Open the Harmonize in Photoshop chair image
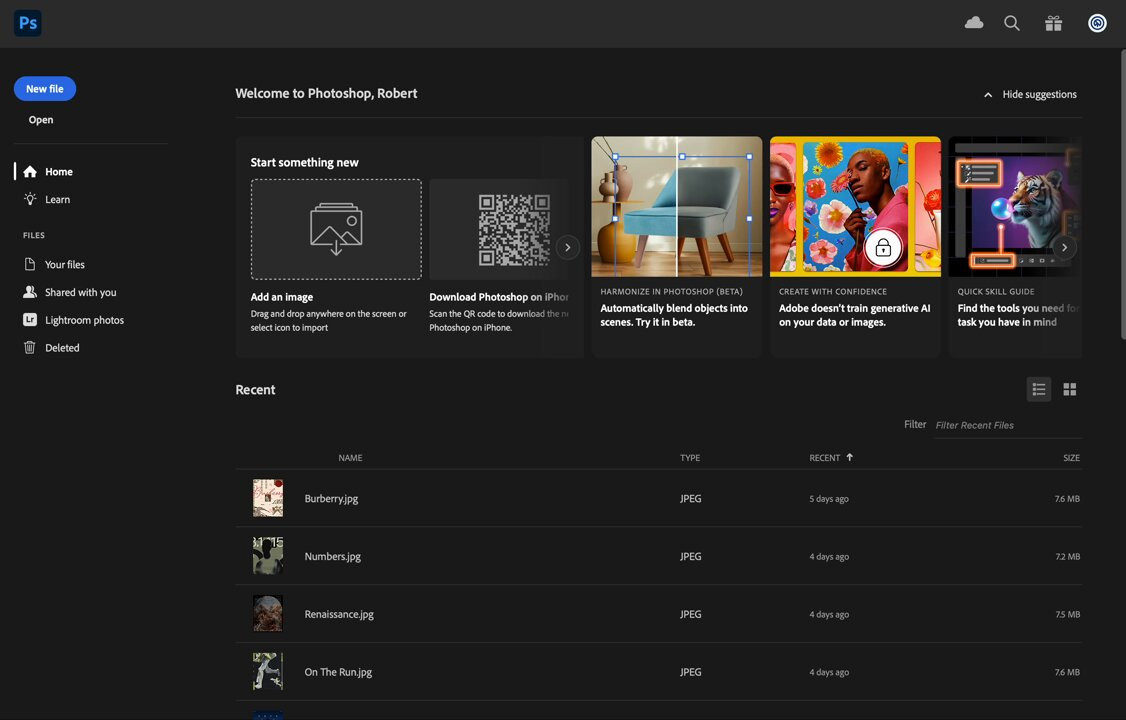 676,207
